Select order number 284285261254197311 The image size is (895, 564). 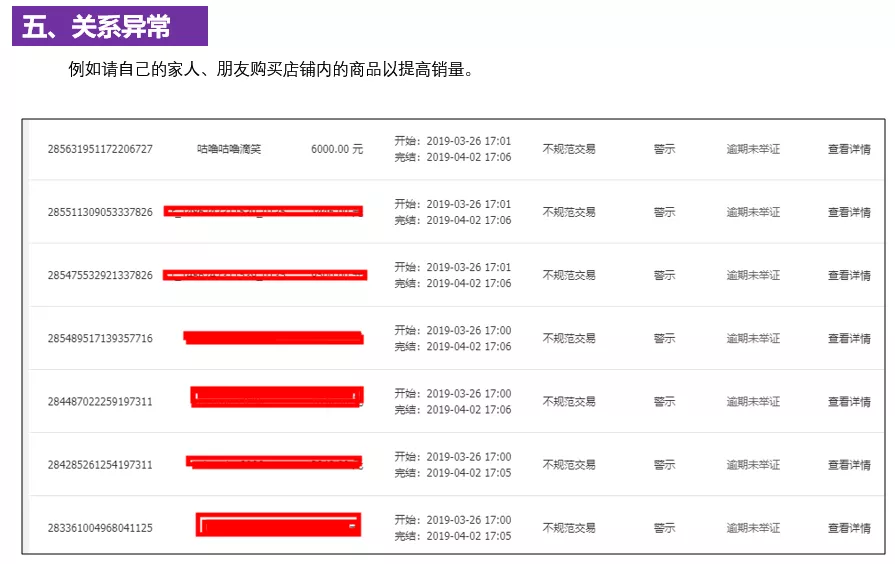[x=100, y=465]
